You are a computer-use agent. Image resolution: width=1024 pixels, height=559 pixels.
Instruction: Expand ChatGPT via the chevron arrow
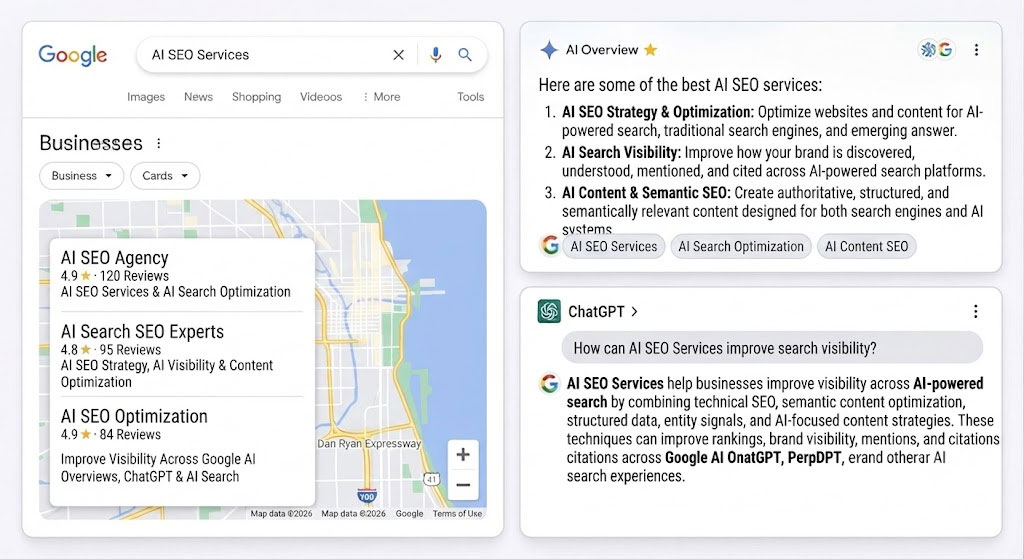(x=635, y=311)
